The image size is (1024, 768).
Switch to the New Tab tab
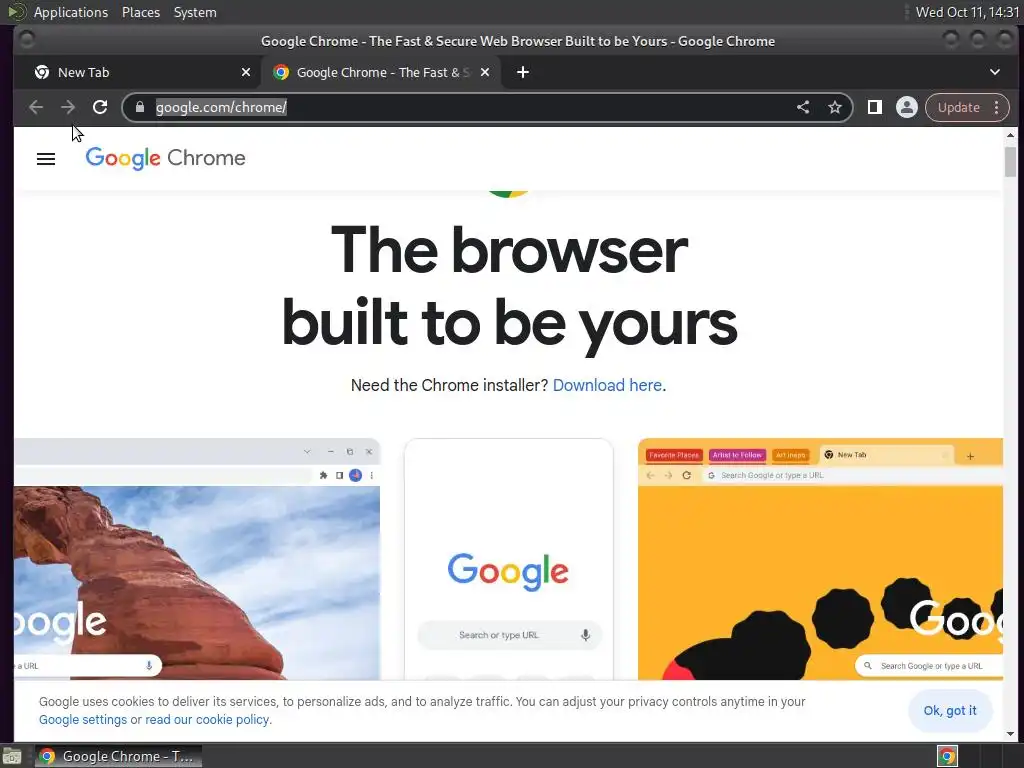tap(137, 72)
